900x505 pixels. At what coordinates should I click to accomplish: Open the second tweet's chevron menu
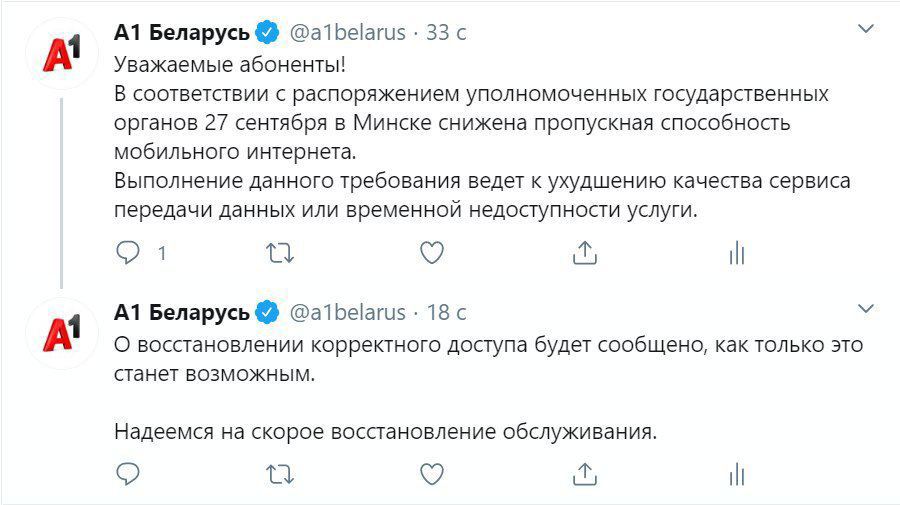[866, 309]
